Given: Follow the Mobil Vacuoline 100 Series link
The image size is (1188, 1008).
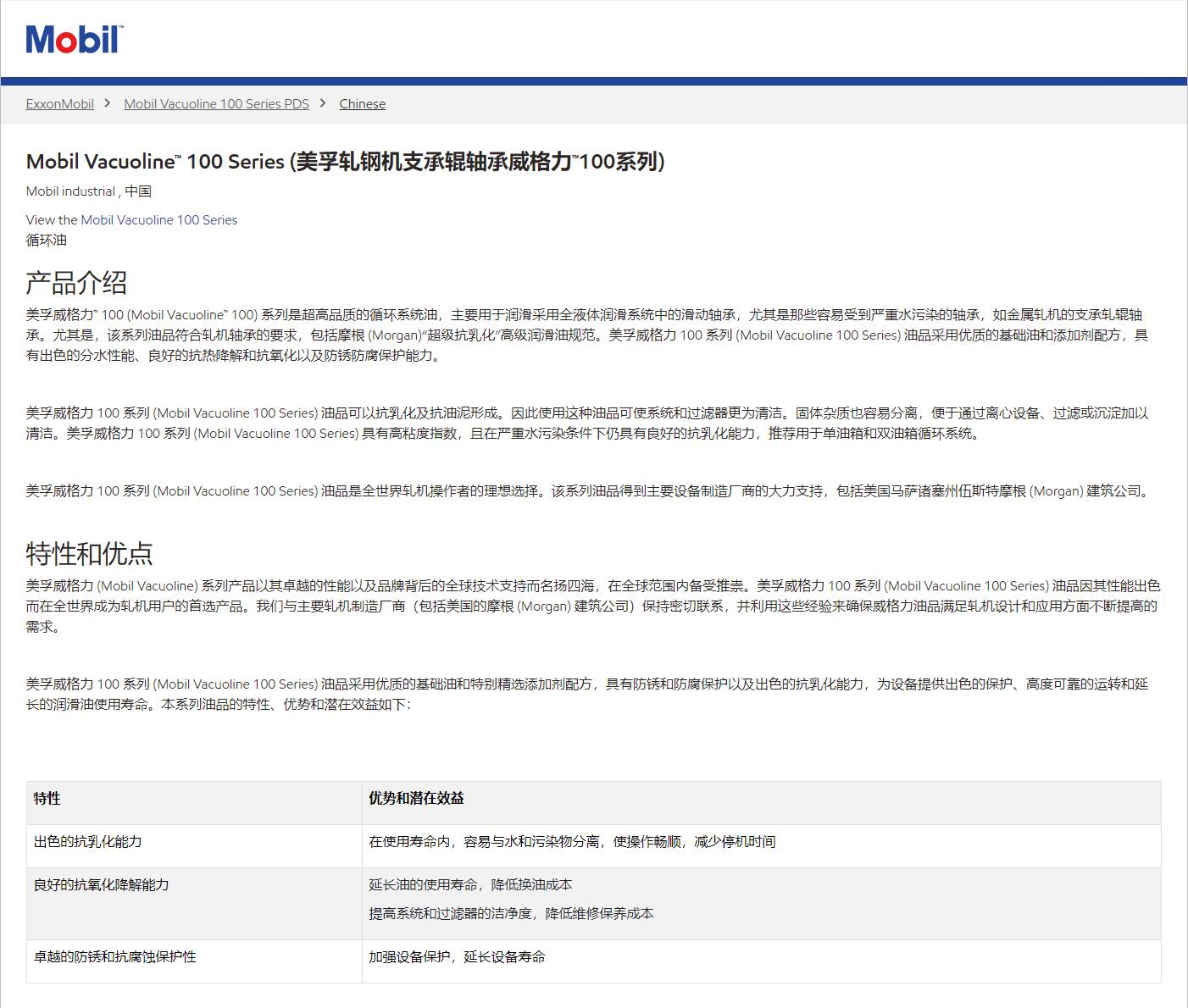Looking at the screenshot, I should pyautogui.click(x=159, y=219).
